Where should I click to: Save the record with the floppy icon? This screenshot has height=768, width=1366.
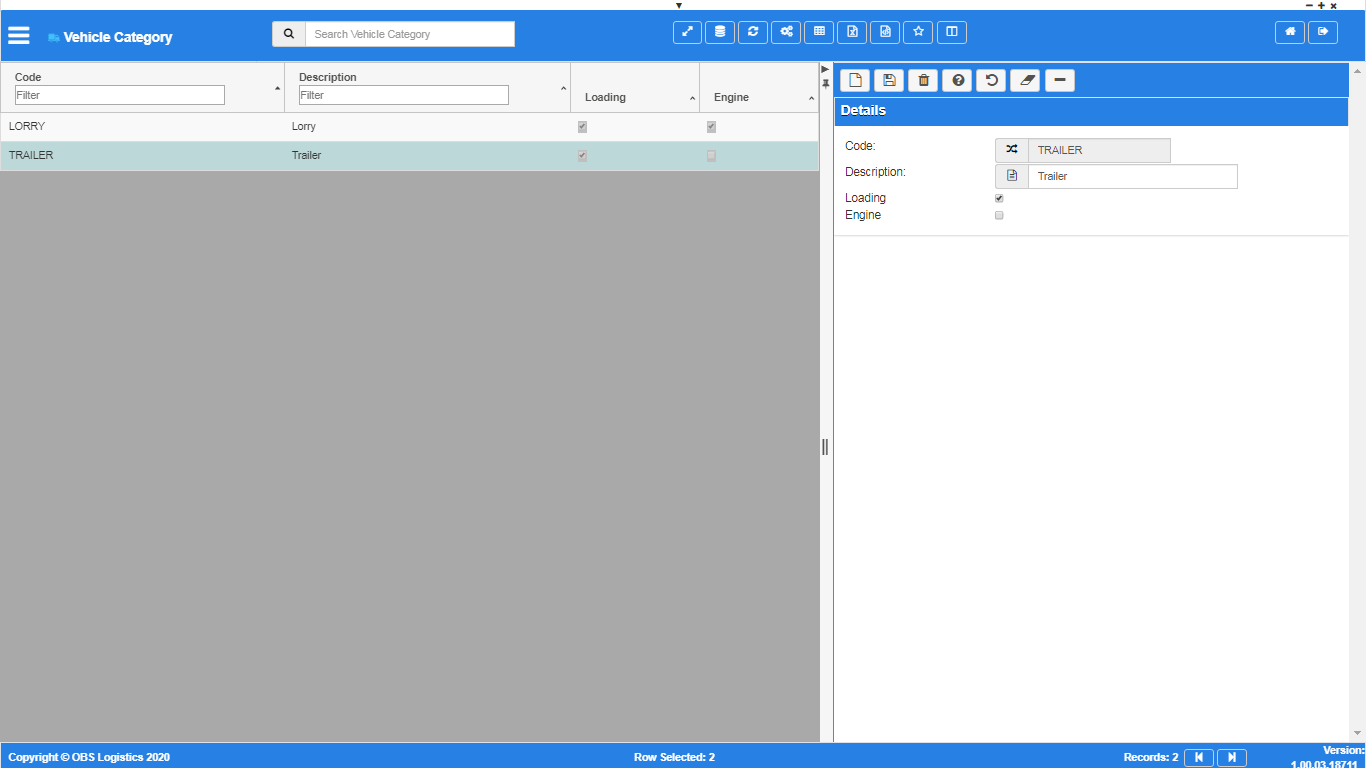[x=889, y=80]
